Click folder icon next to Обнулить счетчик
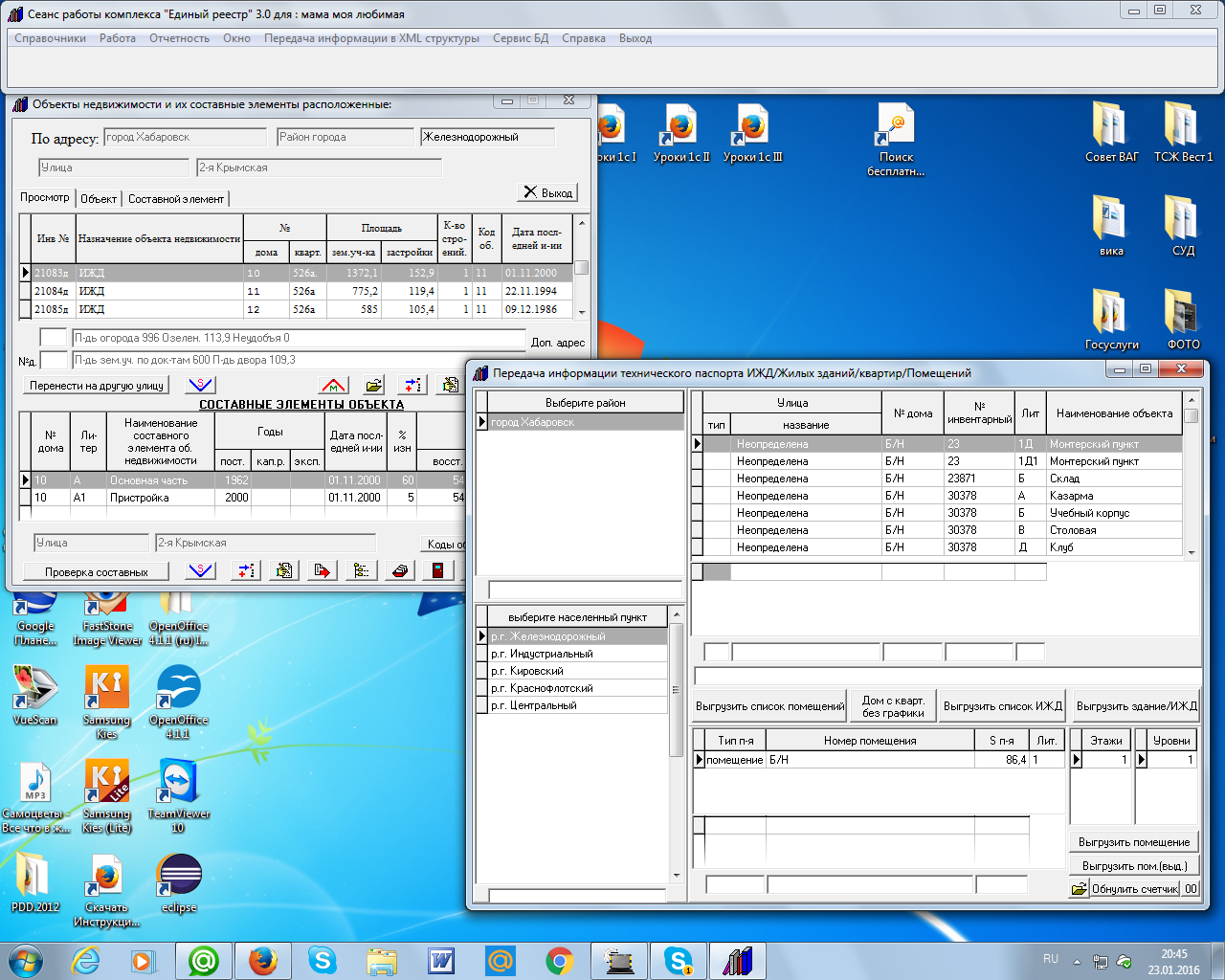The image size is (1225, 980). [x=1079, y=889]
